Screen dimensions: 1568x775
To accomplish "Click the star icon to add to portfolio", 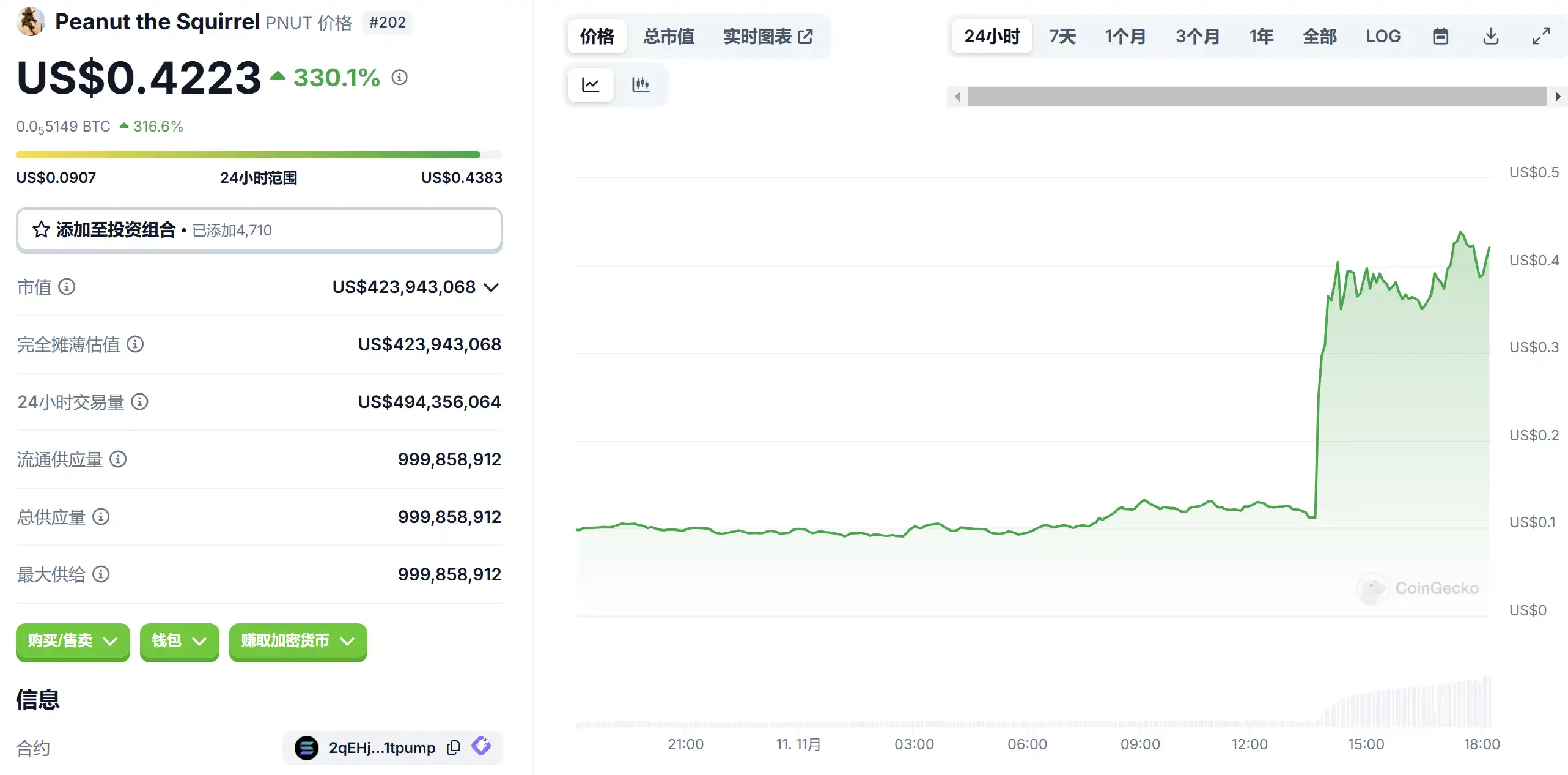I will coord(41,230).
